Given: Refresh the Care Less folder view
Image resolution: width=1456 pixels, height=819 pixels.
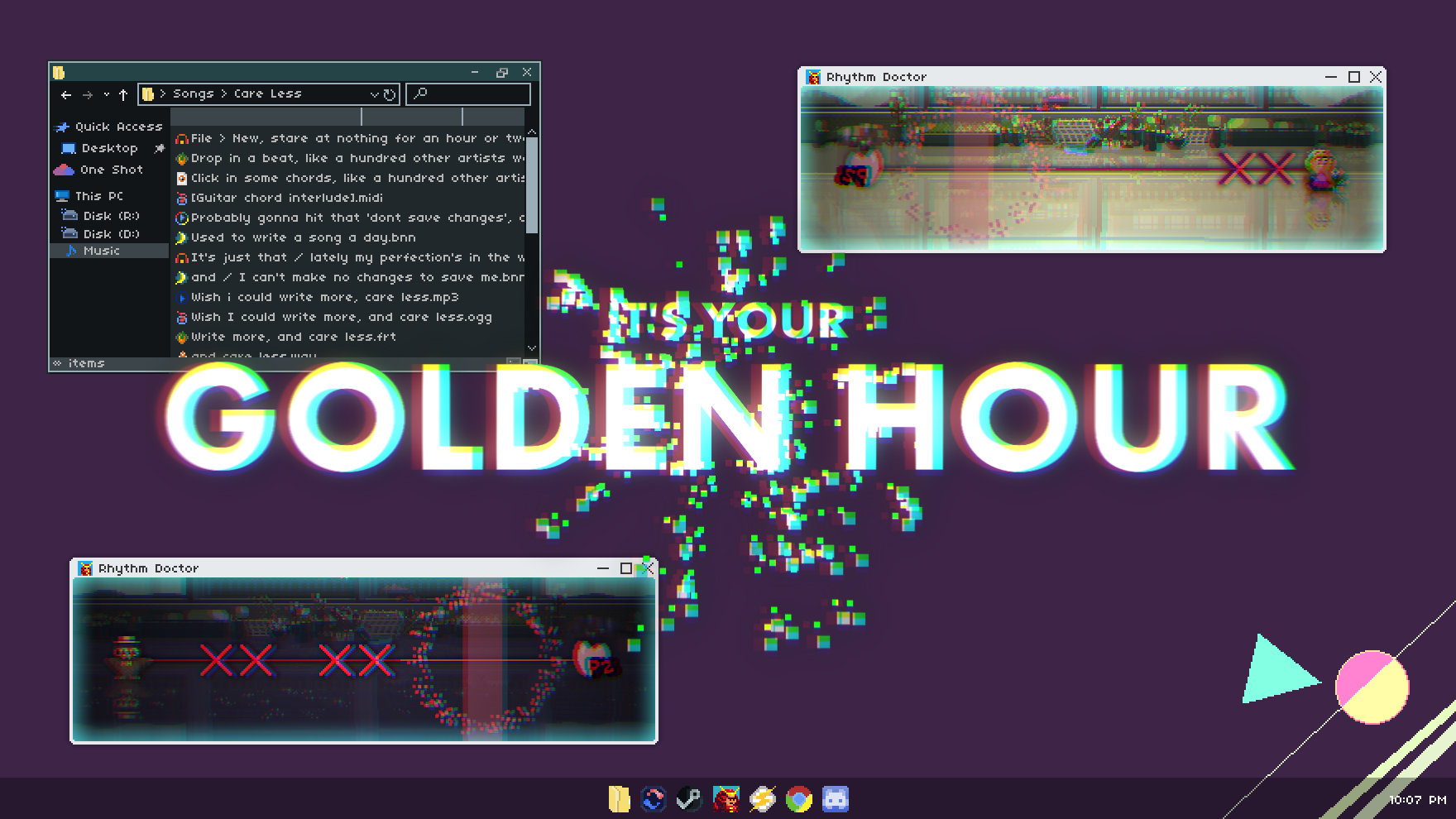Looking at the screenshot, I should 390,94.
